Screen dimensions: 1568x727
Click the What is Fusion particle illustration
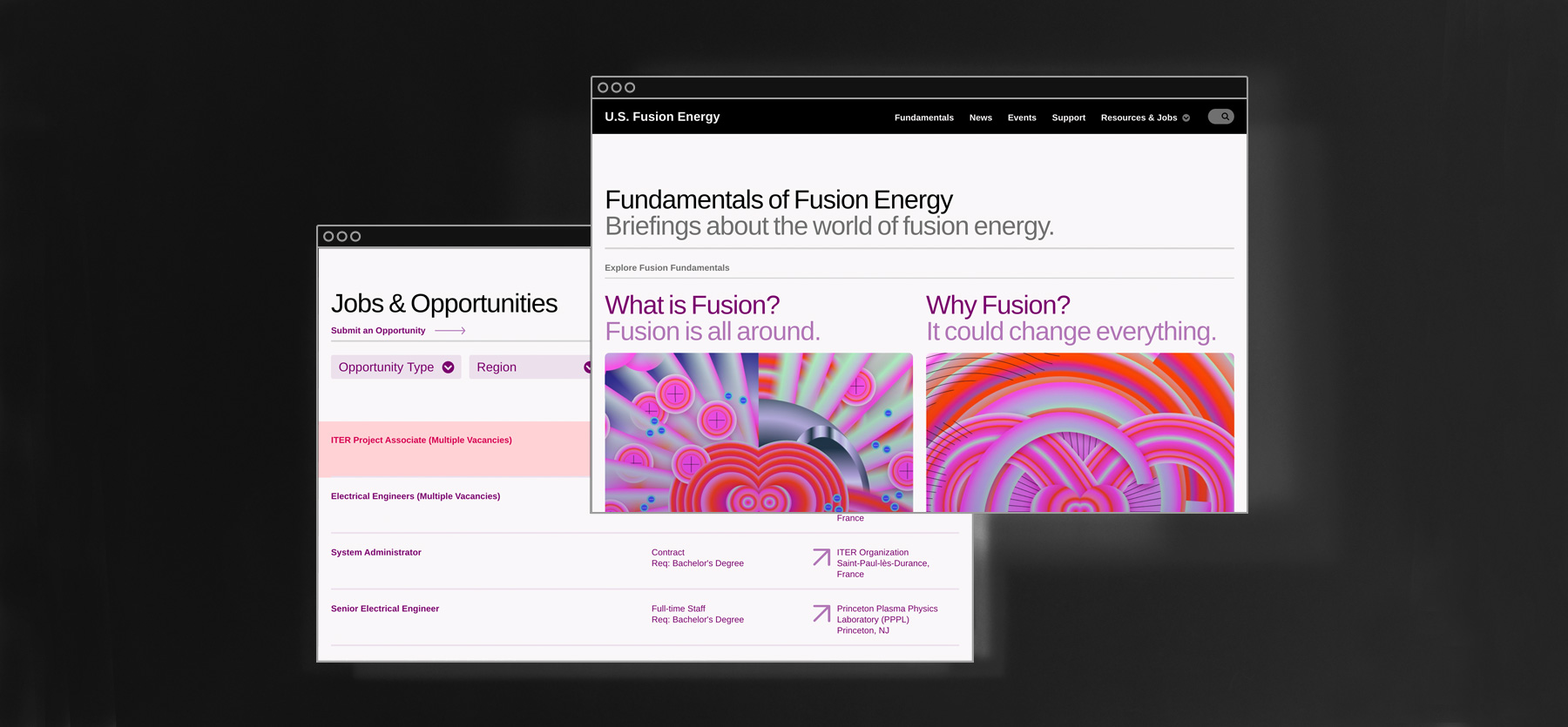[758, 432]
